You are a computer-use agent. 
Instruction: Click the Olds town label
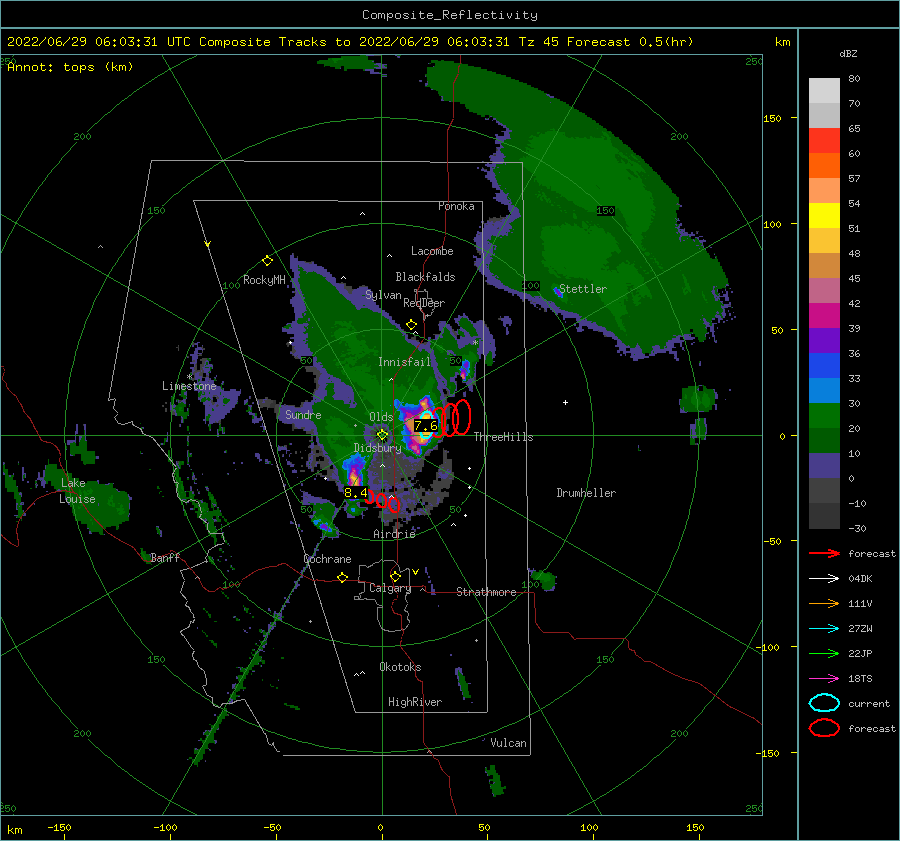pyautogui.click(x=381, y=417)
